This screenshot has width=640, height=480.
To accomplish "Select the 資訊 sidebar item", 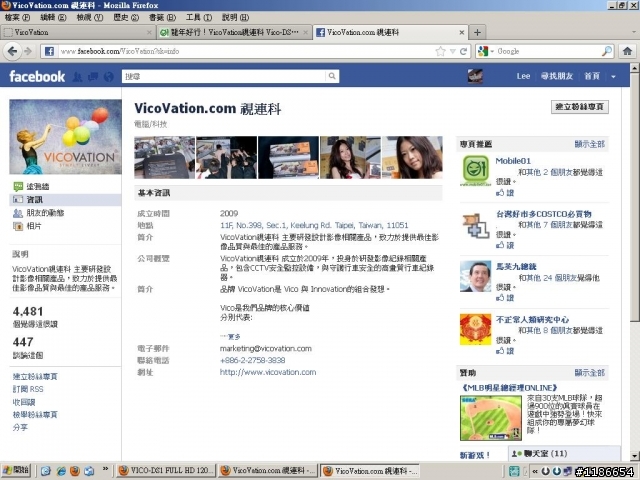I will point(65,200).
